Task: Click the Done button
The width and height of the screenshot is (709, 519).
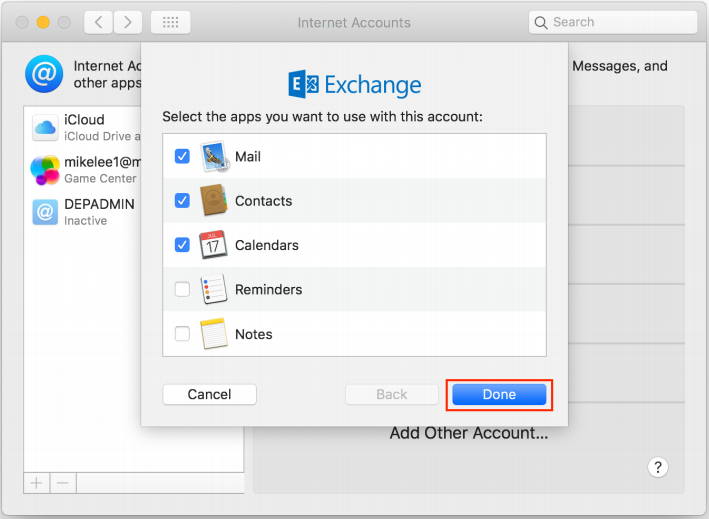Action: click(x=499, y=395)
